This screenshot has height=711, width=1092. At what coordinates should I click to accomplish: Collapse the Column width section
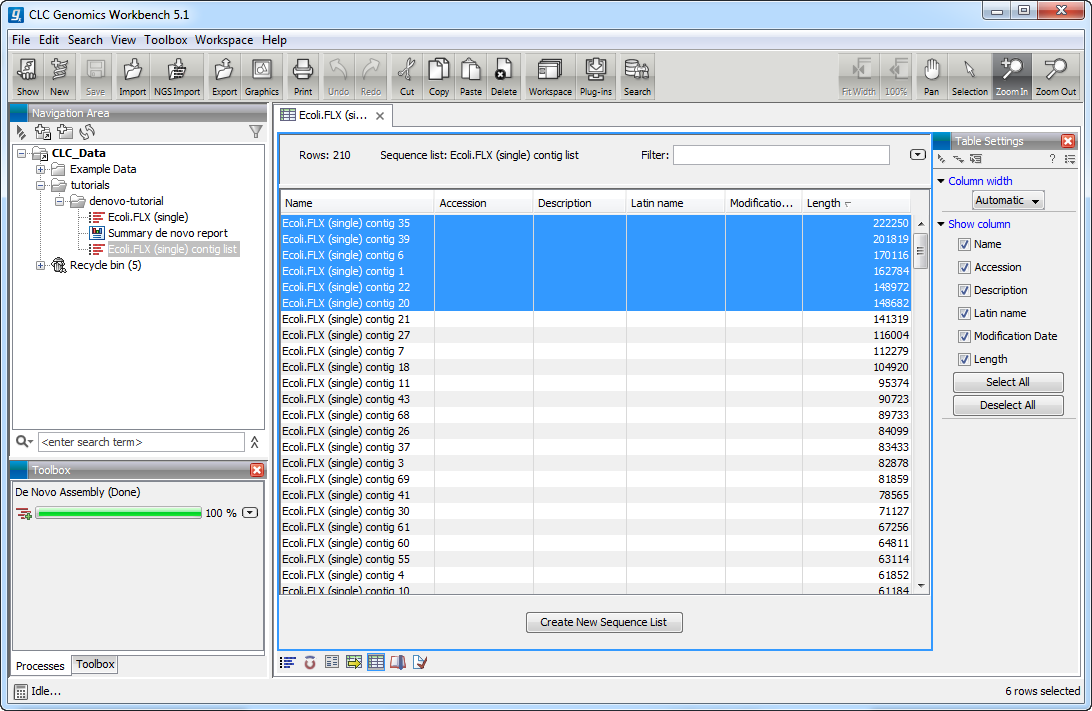tap(942, 181)
